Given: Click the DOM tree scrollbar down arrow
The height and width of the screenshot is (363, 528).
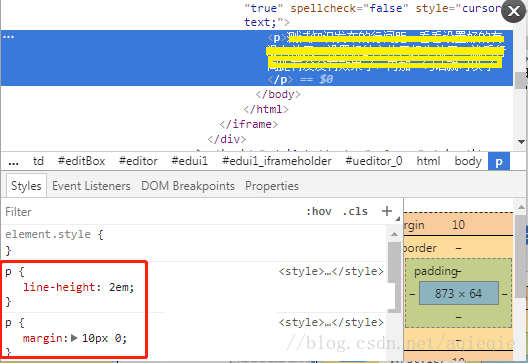Looking at the screenshot, I should [521, 142].
